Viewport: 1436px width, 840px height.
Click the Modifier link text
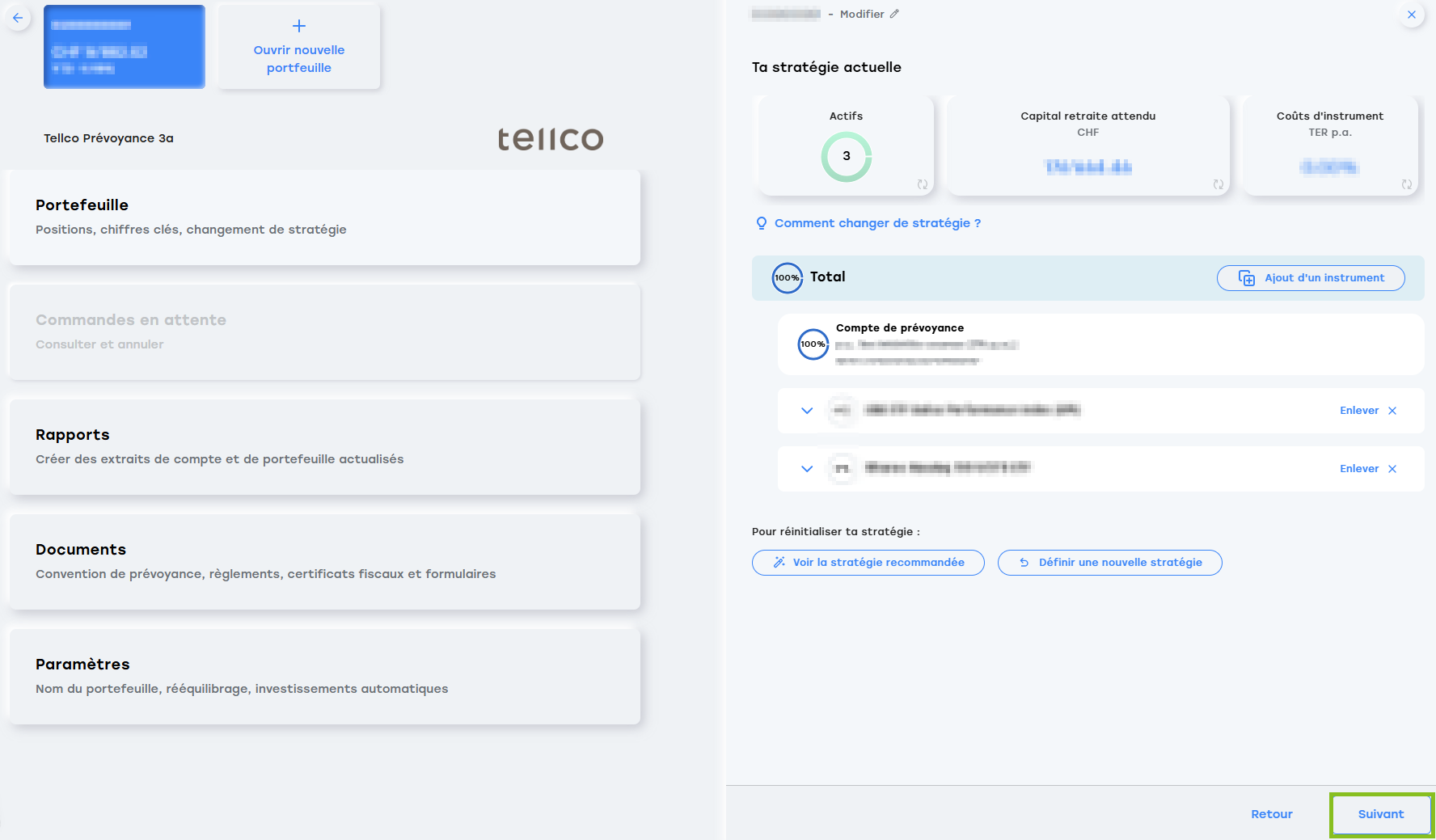[862, 14]
